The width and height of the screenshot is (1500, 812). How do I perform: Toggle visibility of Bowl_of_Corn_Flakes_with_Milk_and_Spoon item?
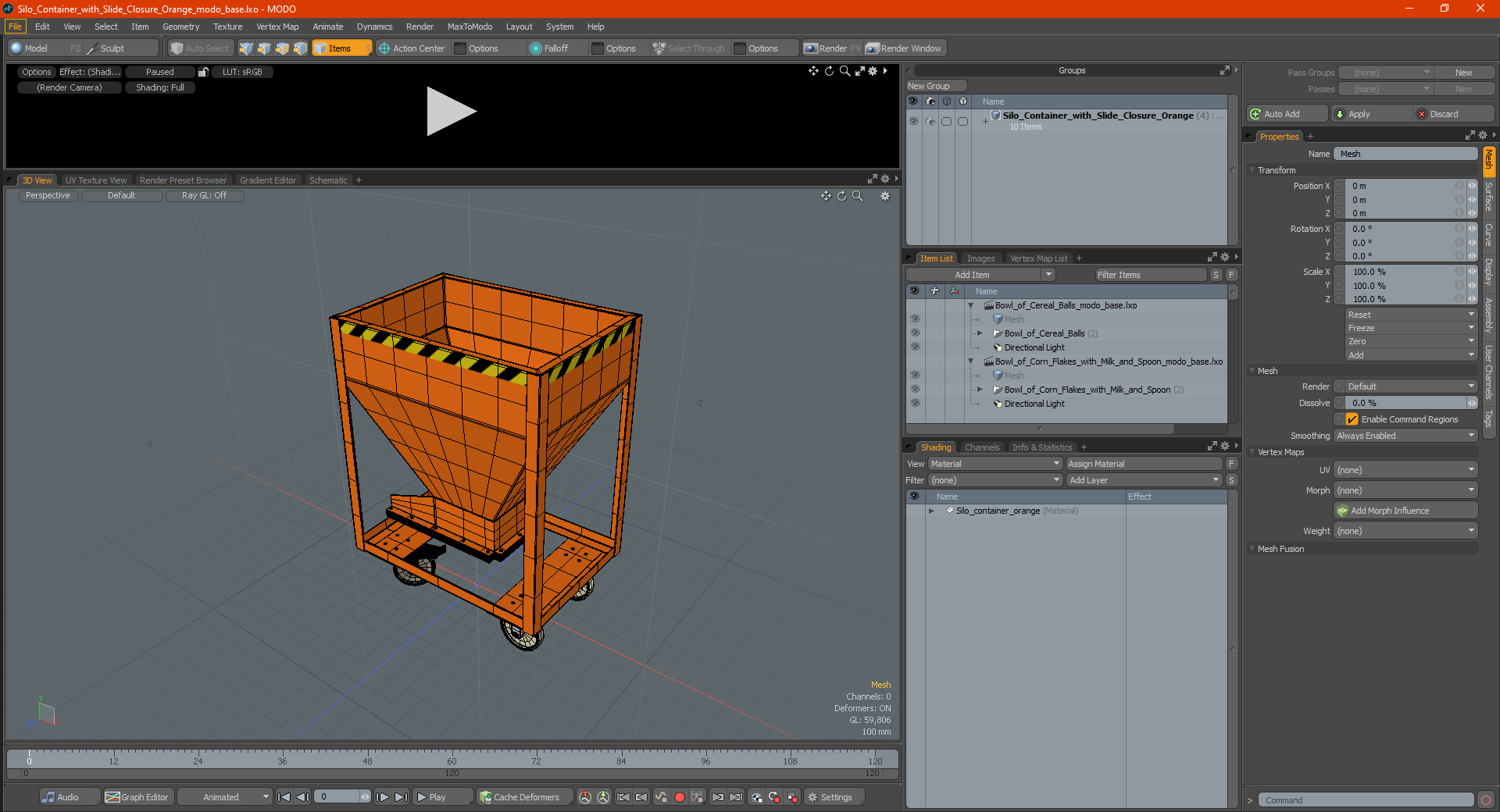(x=915, y=390)
